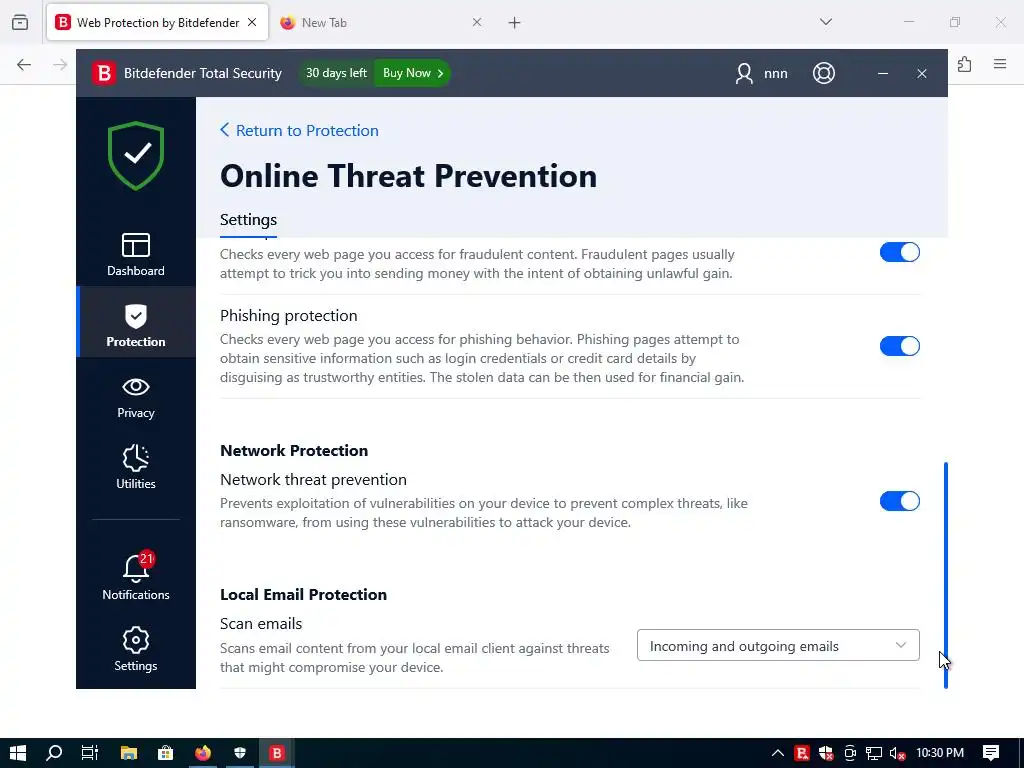Minimize the Bitdefender Total Security window
The height and width of the screenshot is (768, 1024).
883,73
